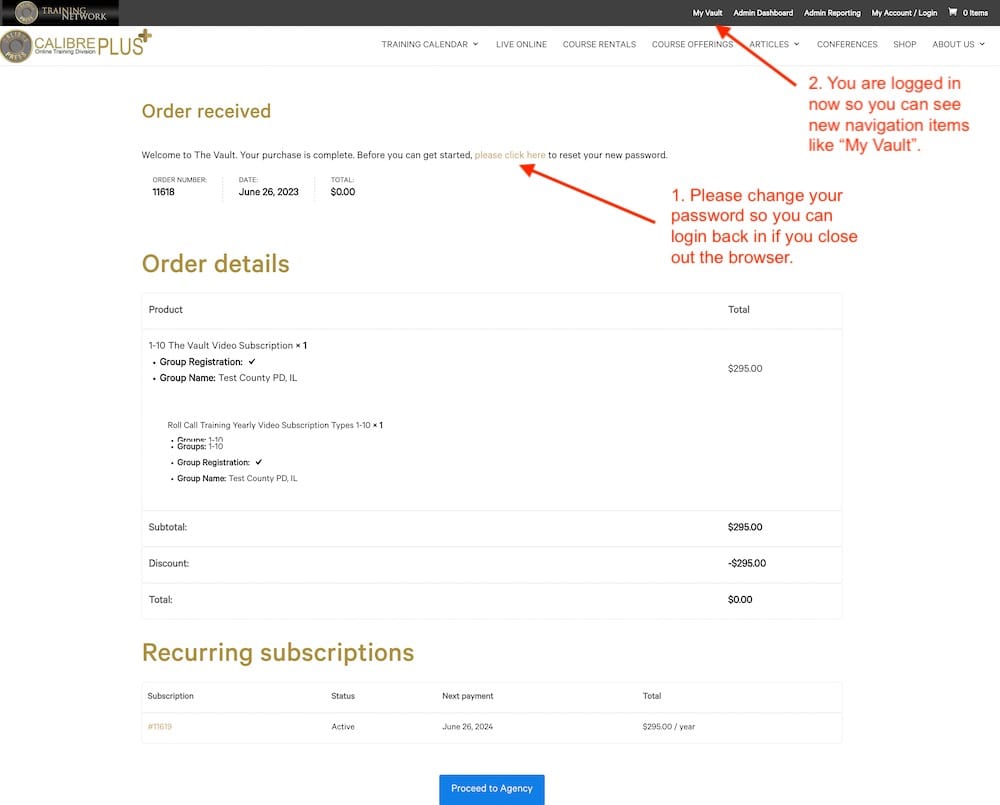Open My Vault in top bar
This screenshot has width=1000, height=805.
[x=707, y=13]
